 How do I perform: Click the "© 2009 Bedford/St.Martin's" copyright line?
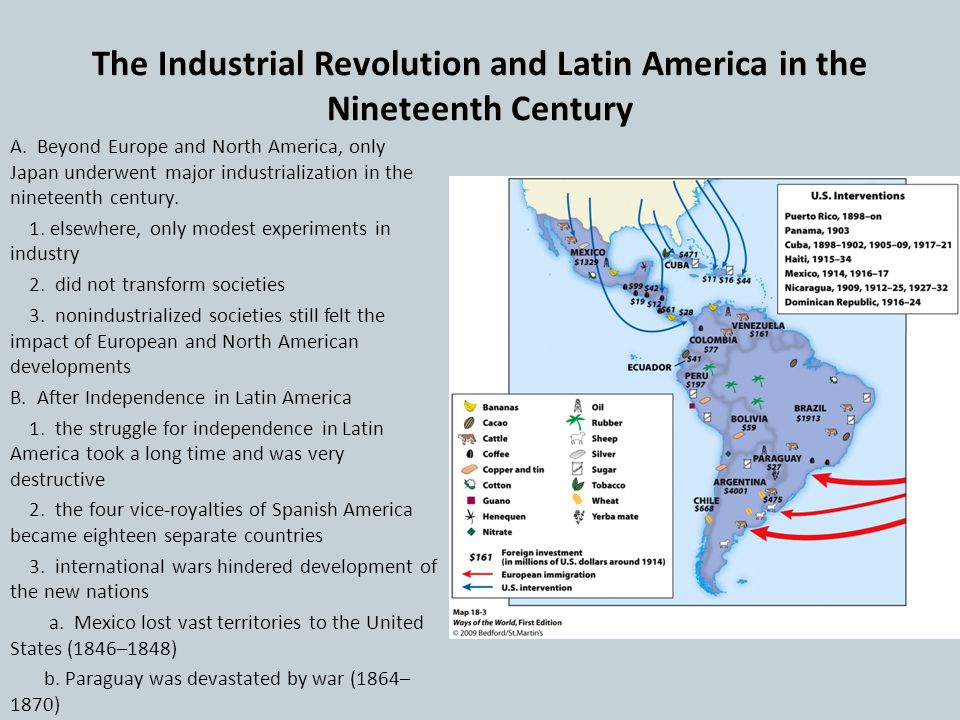point(498,633)
